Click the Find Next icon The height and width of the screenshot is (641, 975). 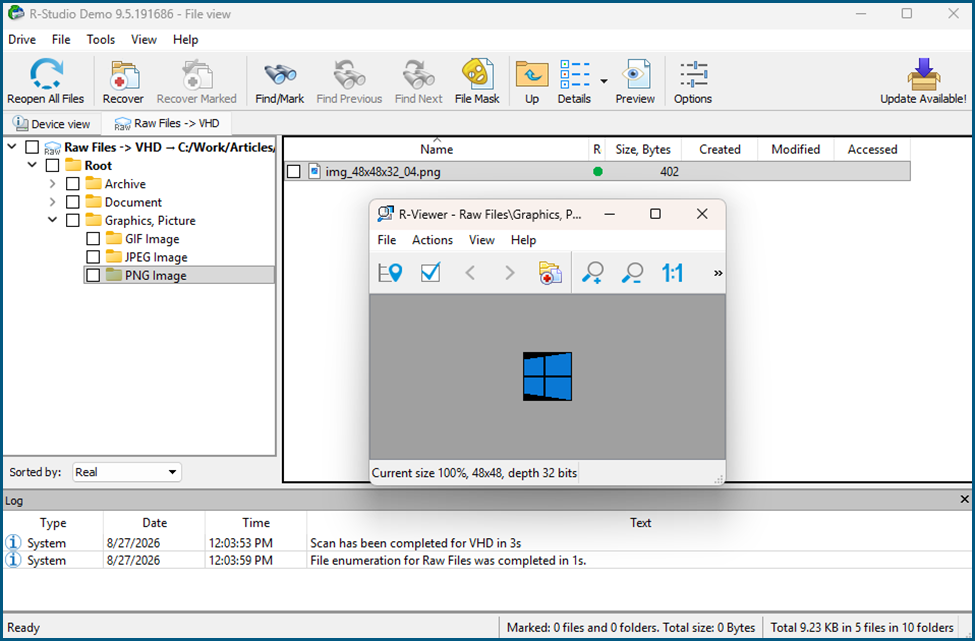(418, 75)
